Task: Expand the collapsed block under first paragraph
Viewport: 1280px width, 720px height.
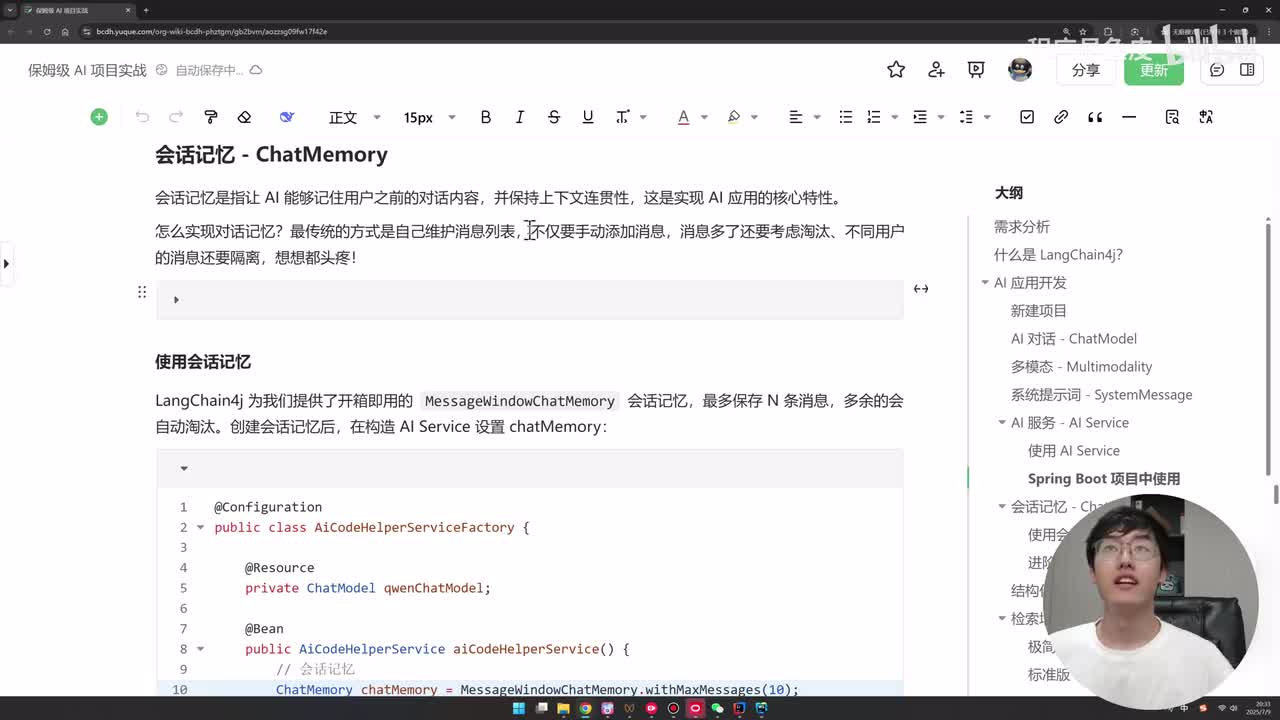Action: coord(176,299)
